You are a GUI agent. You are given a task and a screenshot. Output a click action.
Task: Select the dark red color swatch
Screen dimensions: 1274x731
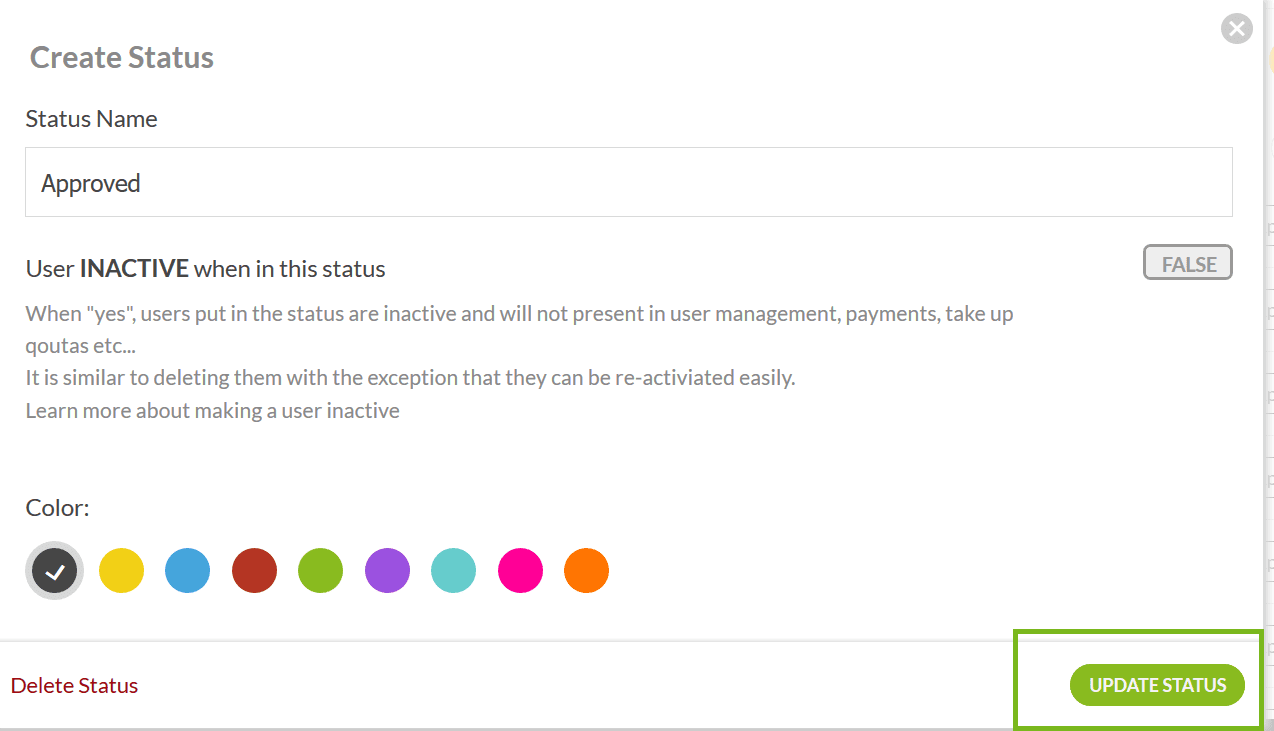(254, 571)
